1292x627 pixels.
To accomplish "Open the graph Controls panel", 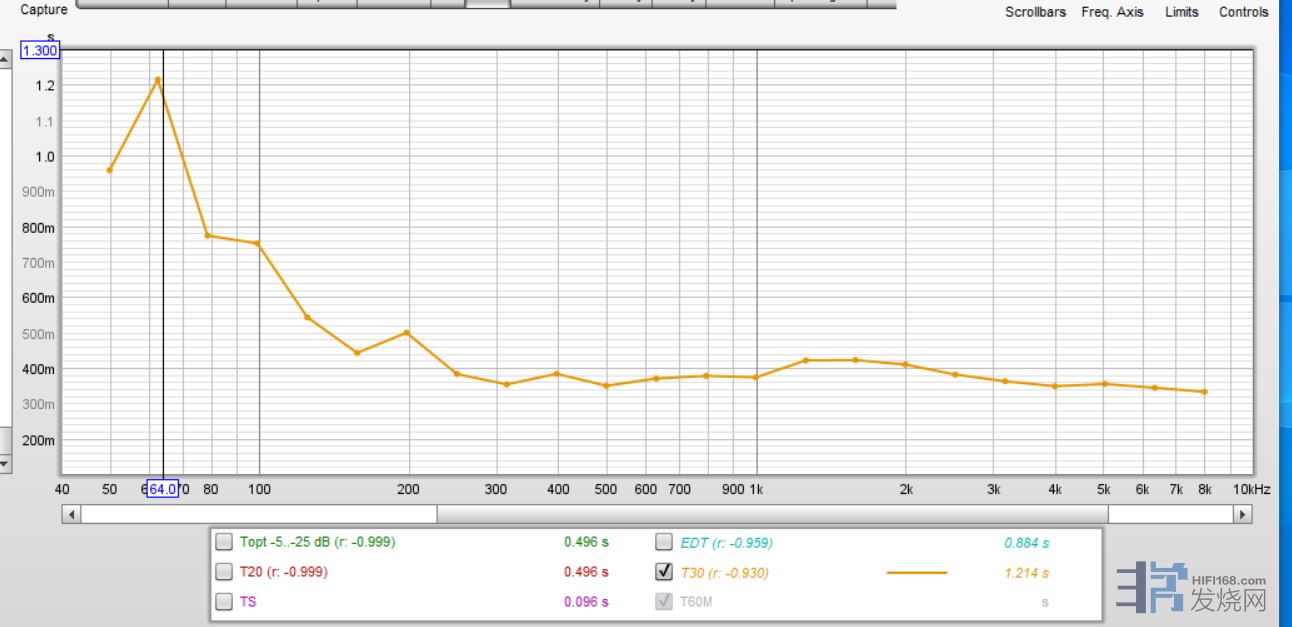I will click(1243, 12).
